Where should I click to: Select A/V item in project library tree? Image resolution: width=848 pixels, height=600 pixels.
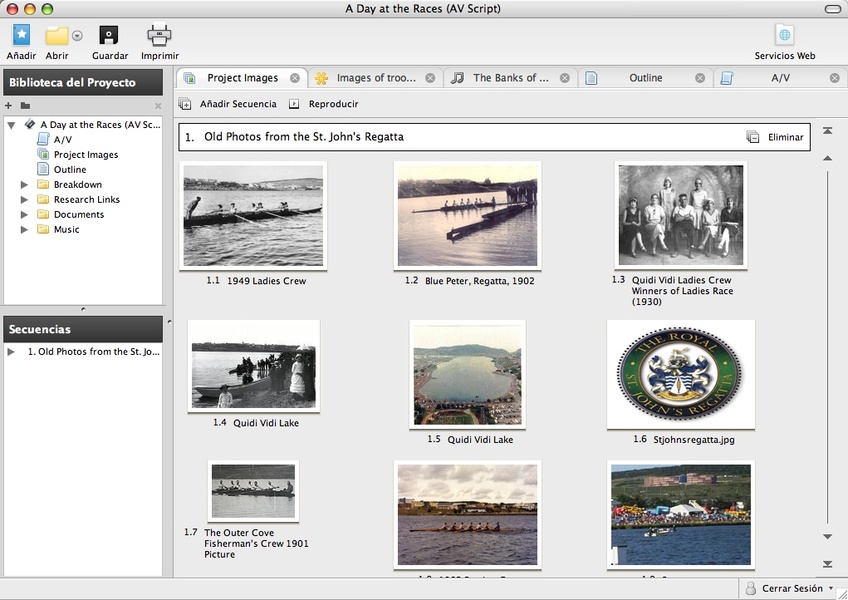[63, 140]
